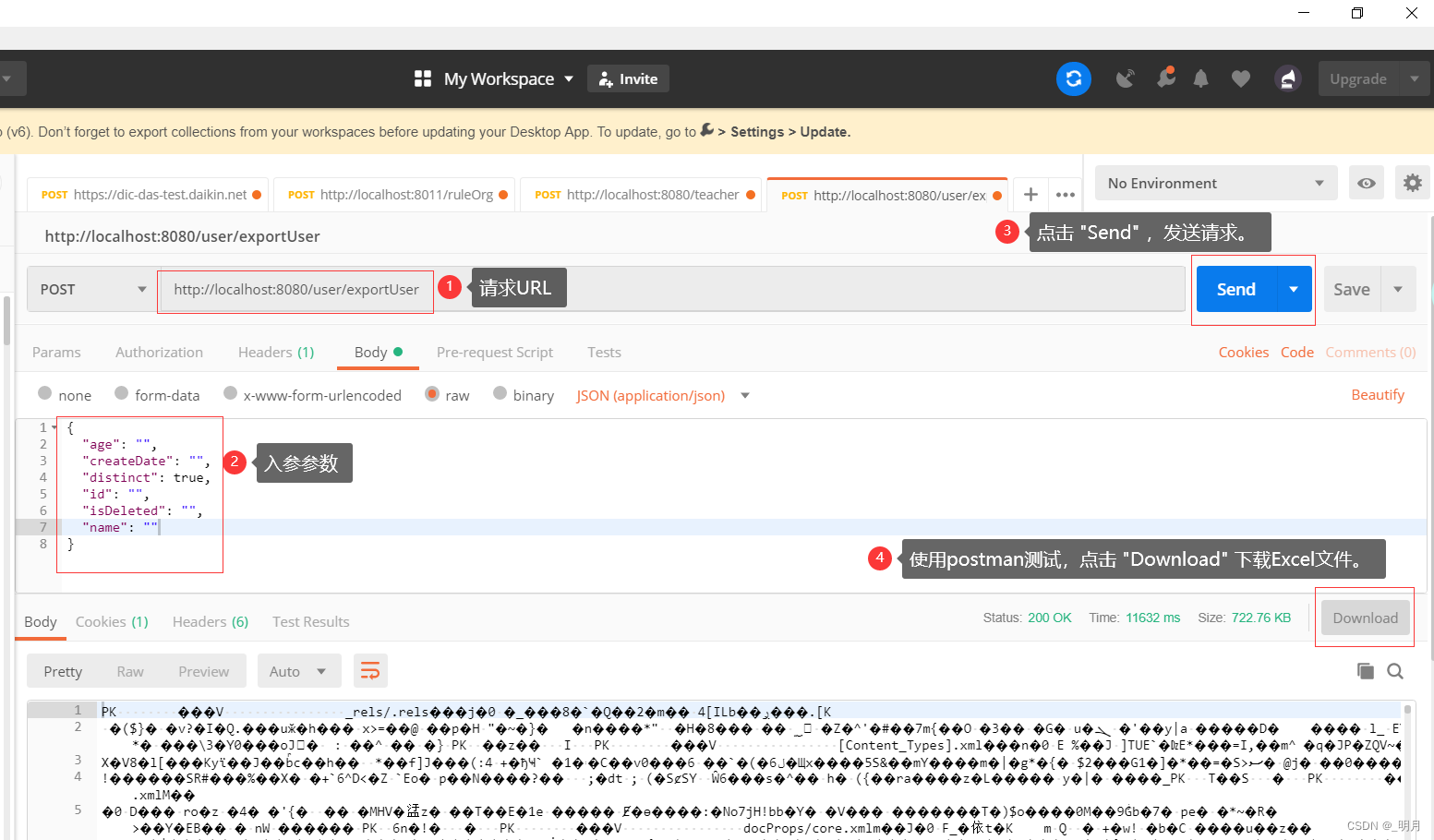Viewport: 1434px width, 840px height.
Task: Click the request name exportUser title
Action: point(182,236)
